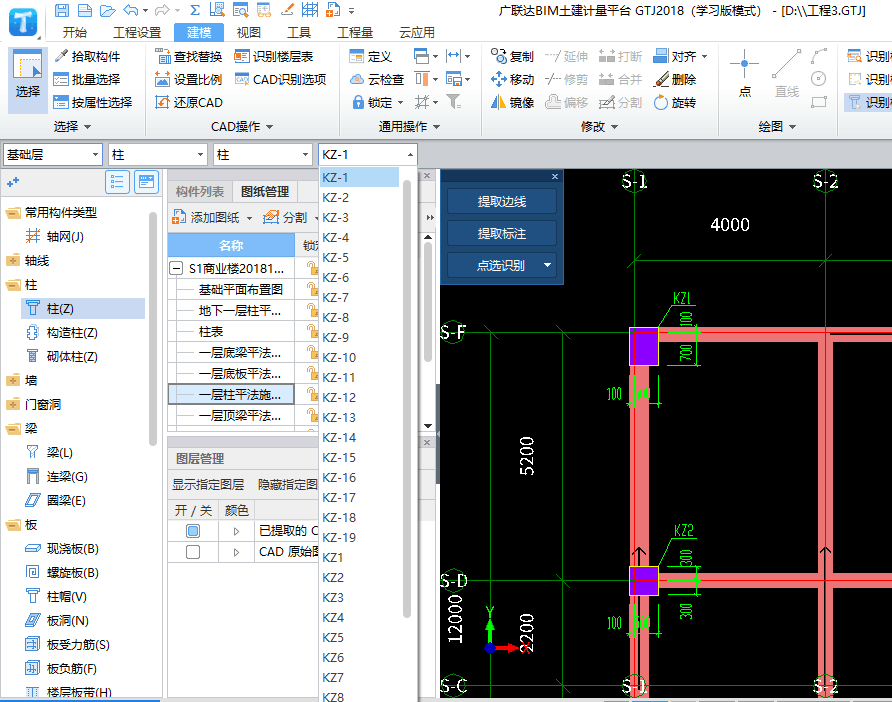The height and width of the screenshot is (702, 892).
Task: Open the first 柱 category dropdown
Action: (158, 155)
